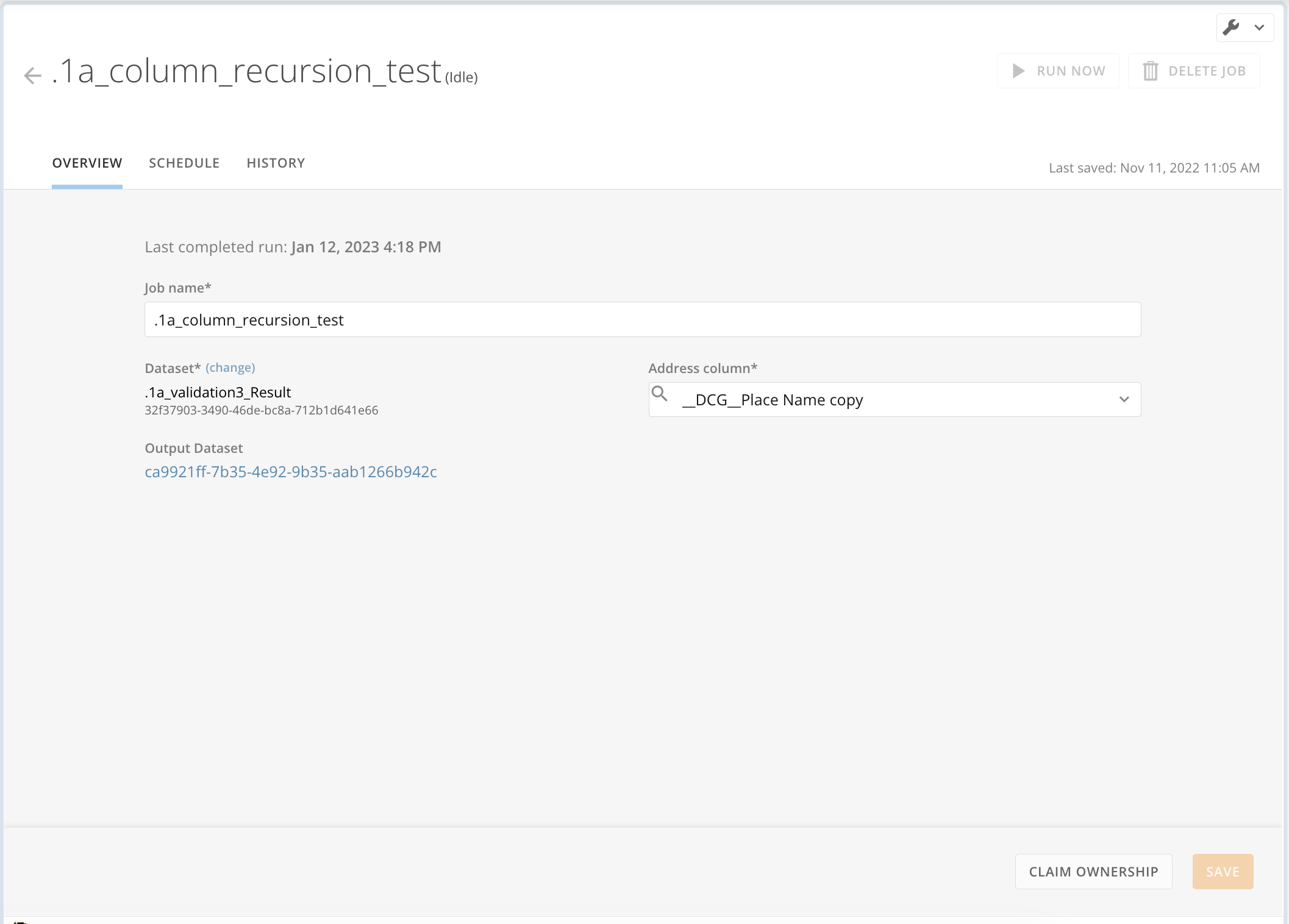
Task: Click the Run Now button
Action: (1058, 70)
